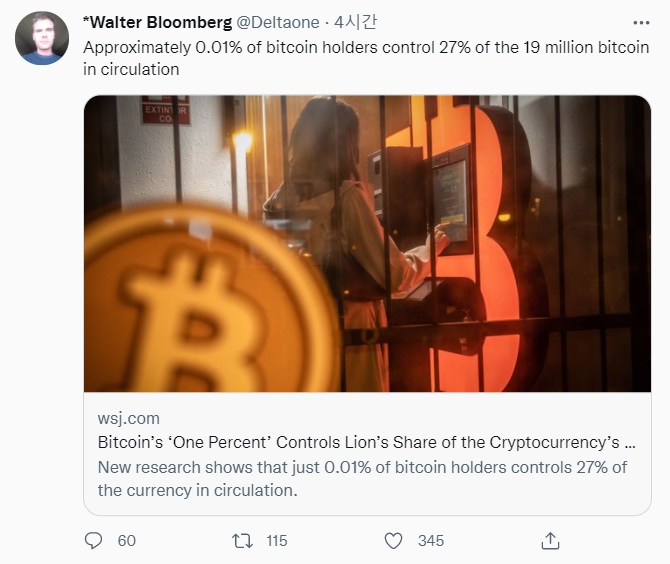Open the wsj.com domain label on card

tap(128, 418)
